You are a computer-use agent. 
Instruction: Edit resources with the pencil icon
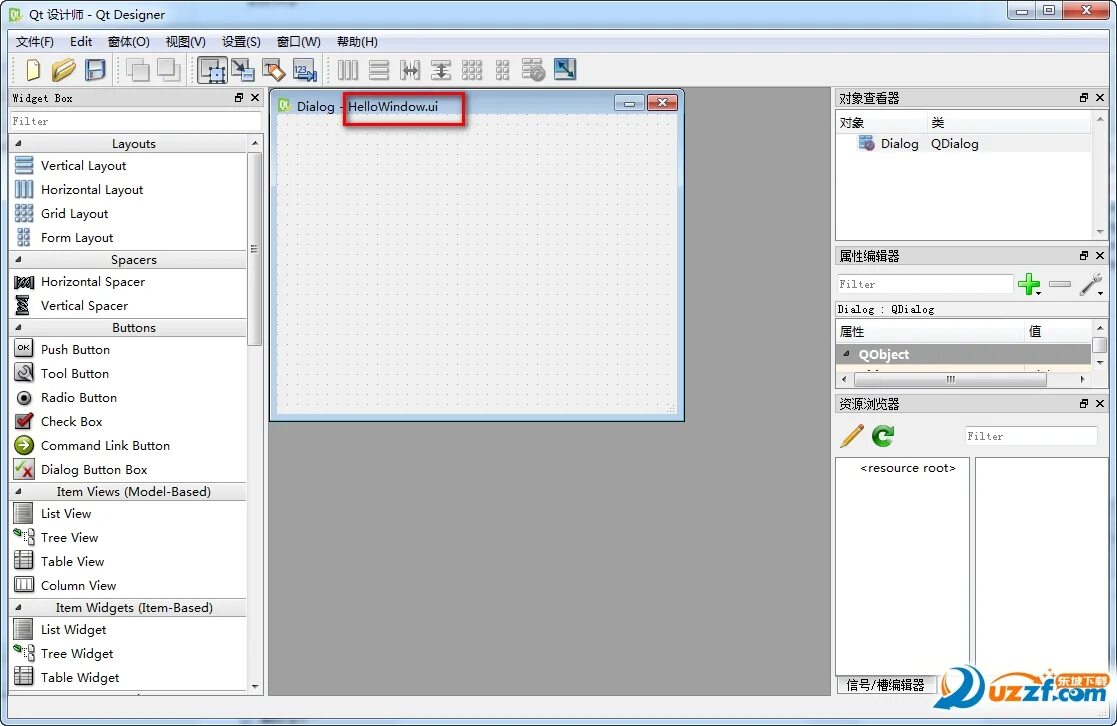[851, 435]
